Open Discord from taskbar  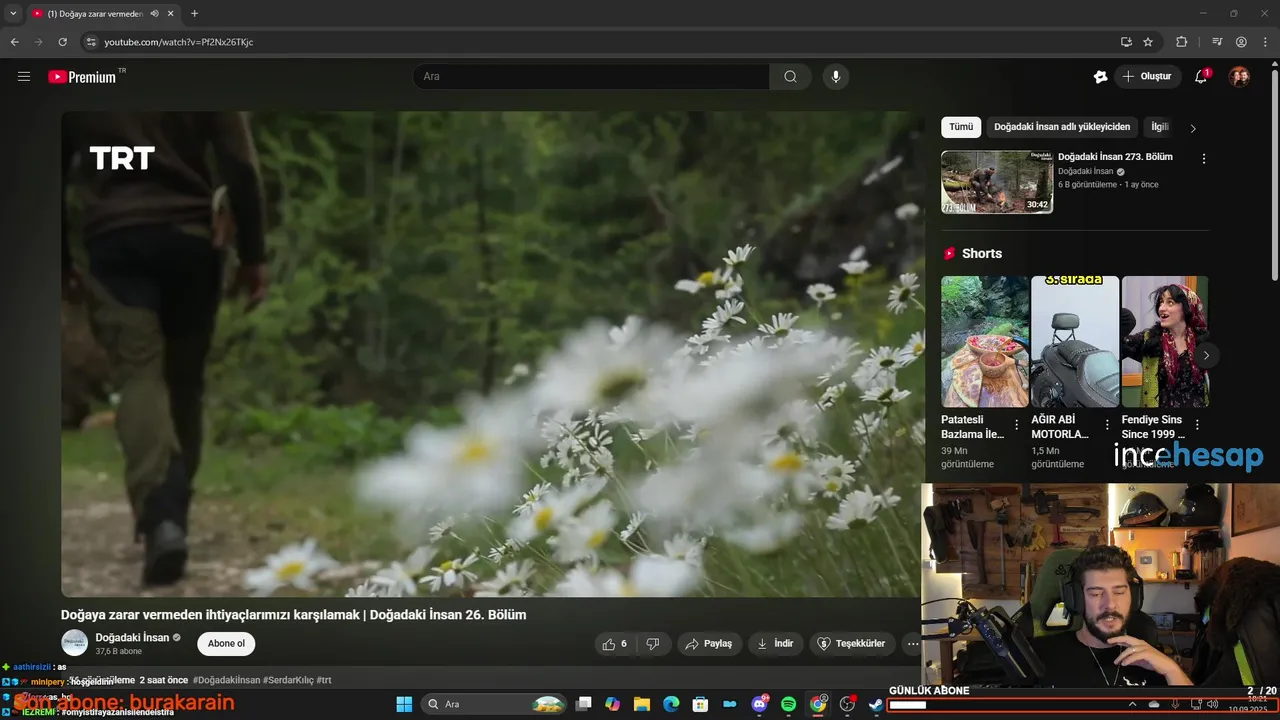pos(759,704)
